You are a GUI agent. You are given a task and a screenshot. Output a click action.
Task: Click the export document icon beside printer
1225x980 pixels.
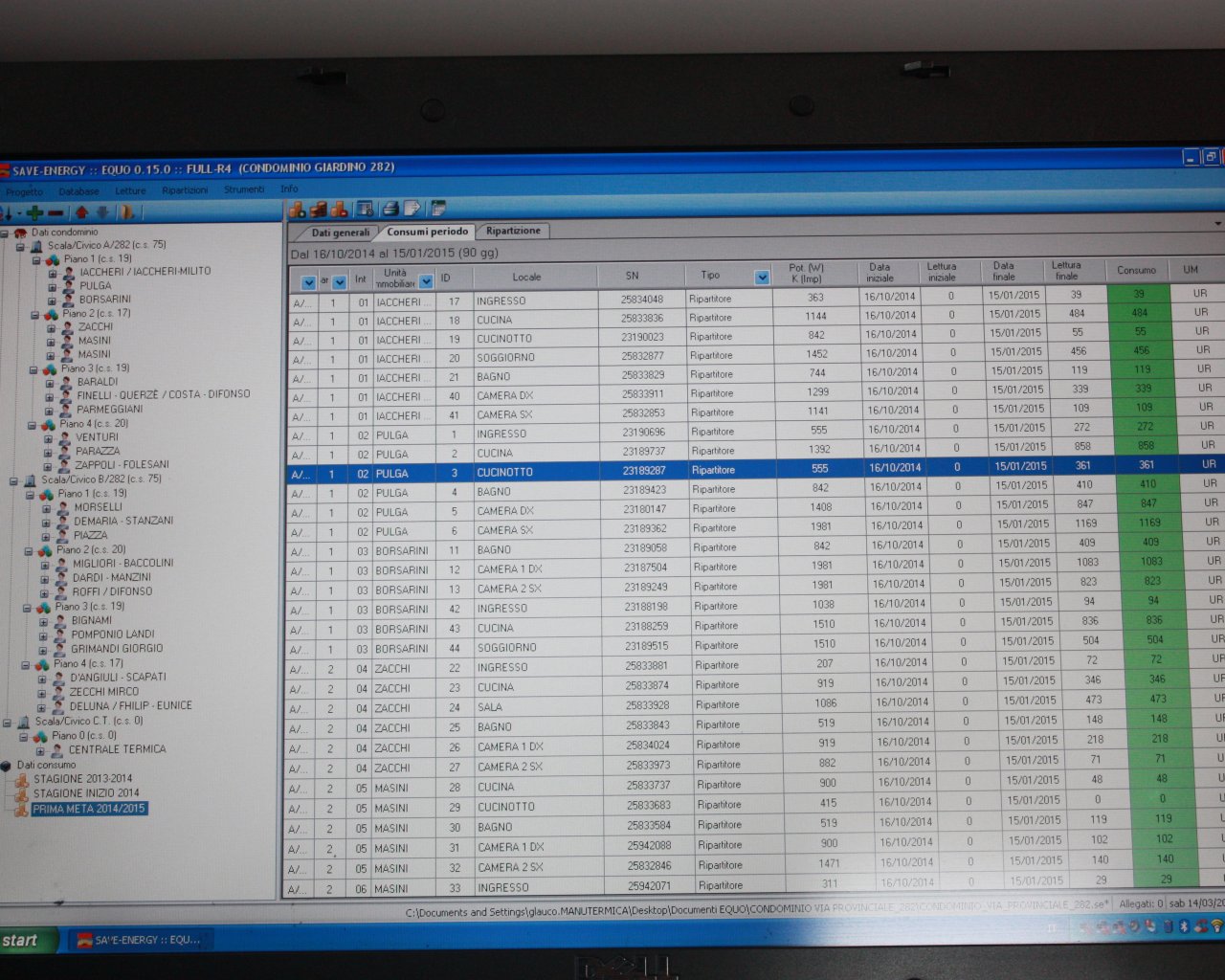tap(412, 209)
